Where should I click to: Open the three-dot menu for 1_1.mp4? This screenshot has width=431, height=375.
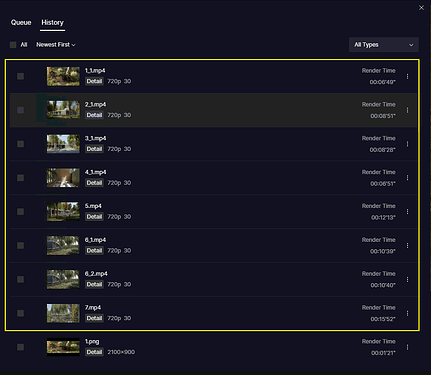point(407,76)
